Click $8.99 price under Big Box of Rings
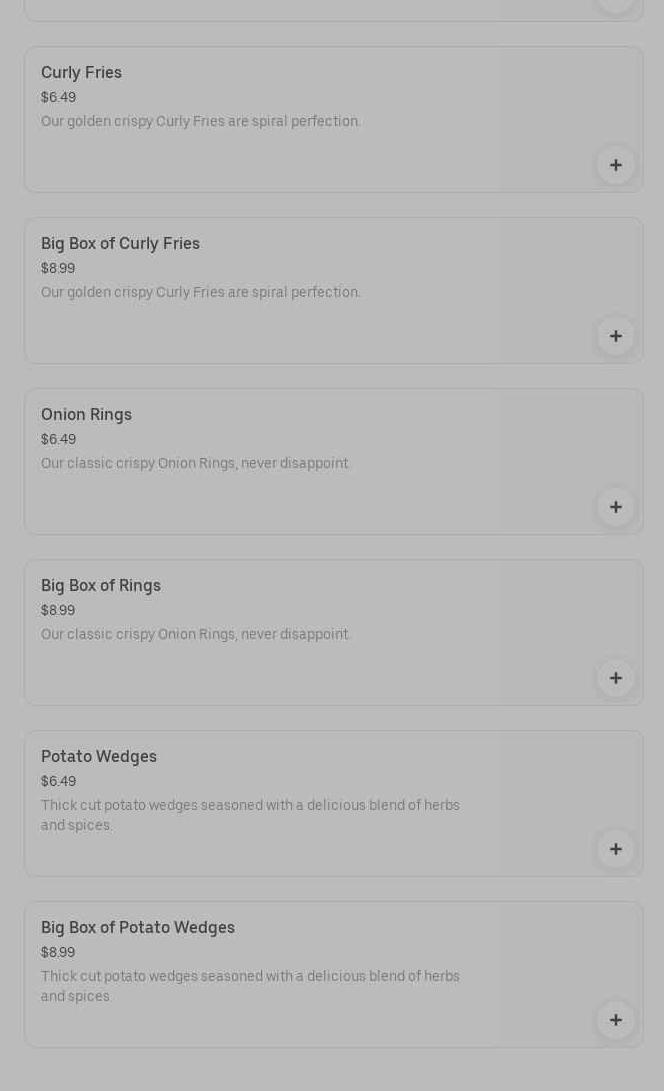This screenshot has height=1091, width=664. pos(58,611)
